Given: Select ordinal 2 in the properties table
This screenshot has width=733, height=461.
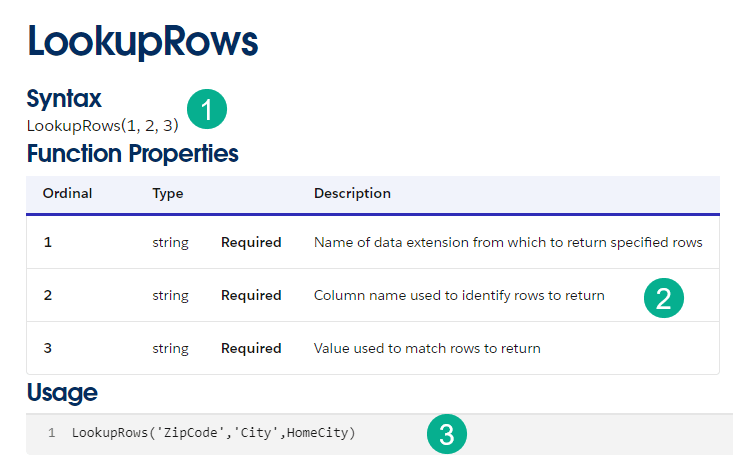Looking at the screenshot, I should (47, 295).
